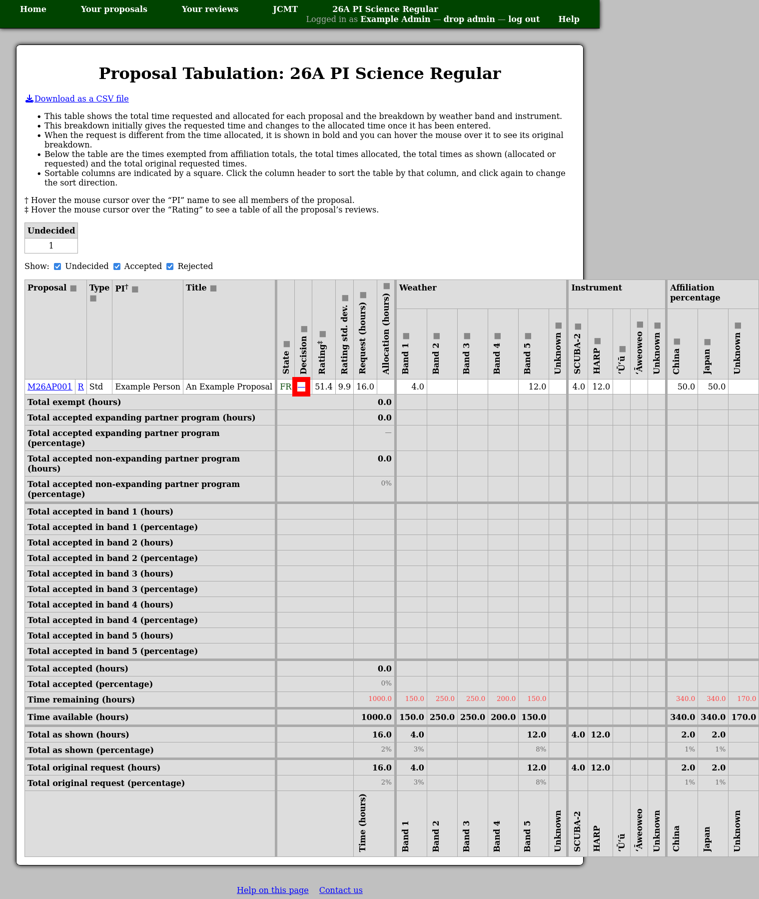Click Time remaining total 1000.0
Screen dimensions: 759x899
click(x=380, y=699)
